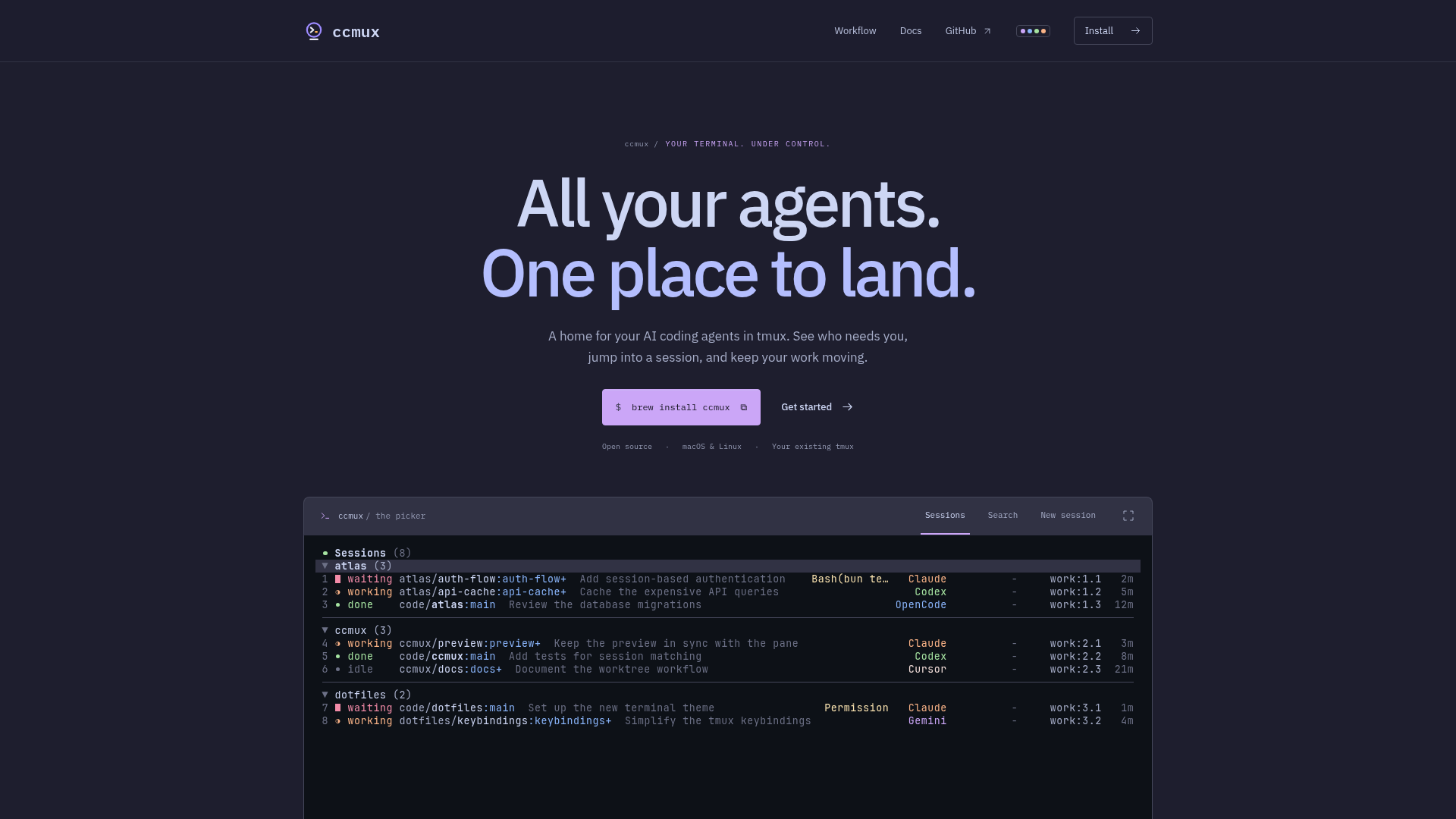Click the arrow icon in the Install button
The width and height of the screenshot is (1456, 819).
coord(1135,31)
